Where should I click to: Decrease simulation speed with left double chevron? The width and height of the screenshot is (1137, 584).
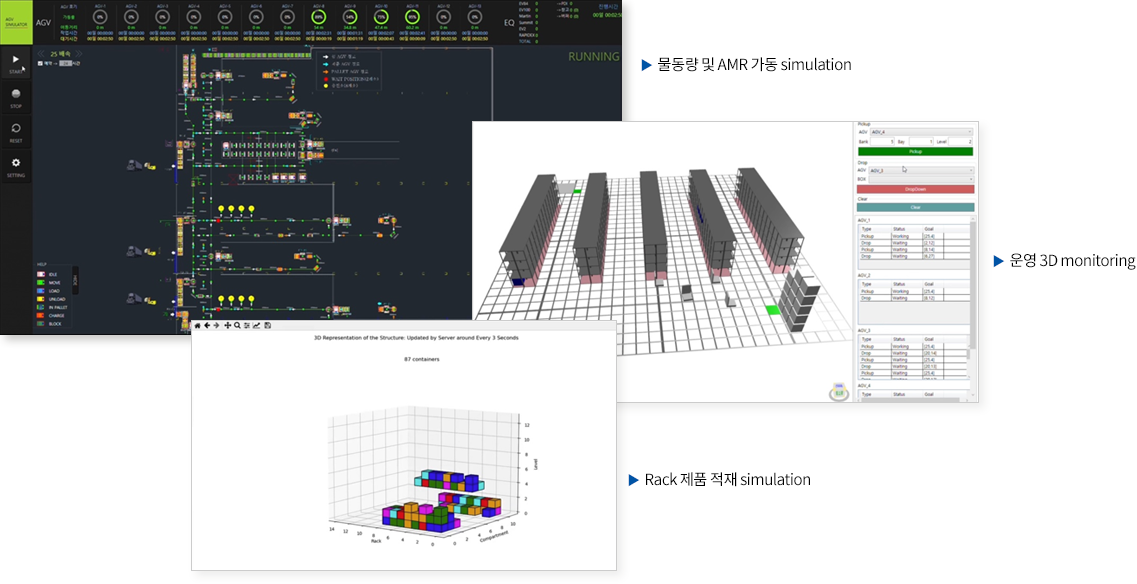pos(41,54)
